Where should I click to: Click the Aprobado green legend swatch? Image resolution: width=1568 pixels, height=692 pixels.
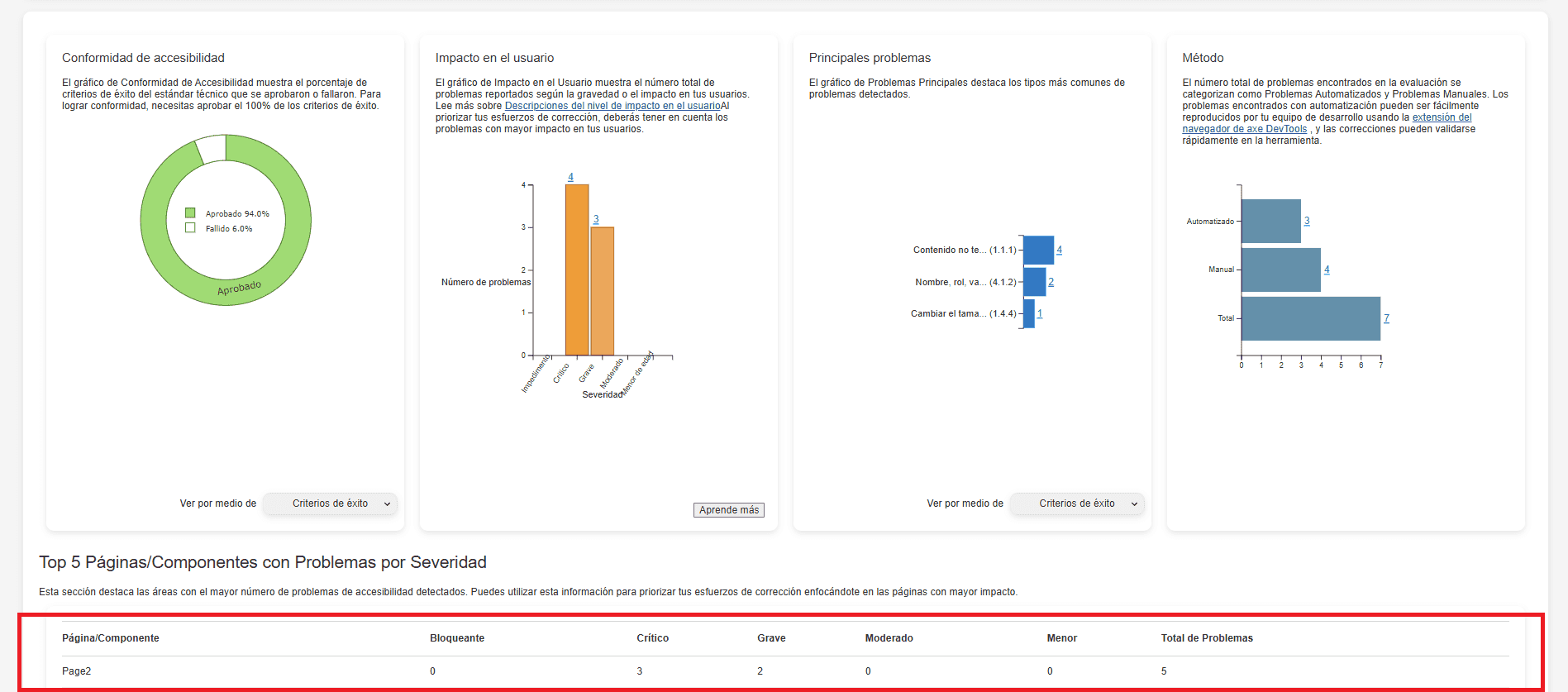190,213
